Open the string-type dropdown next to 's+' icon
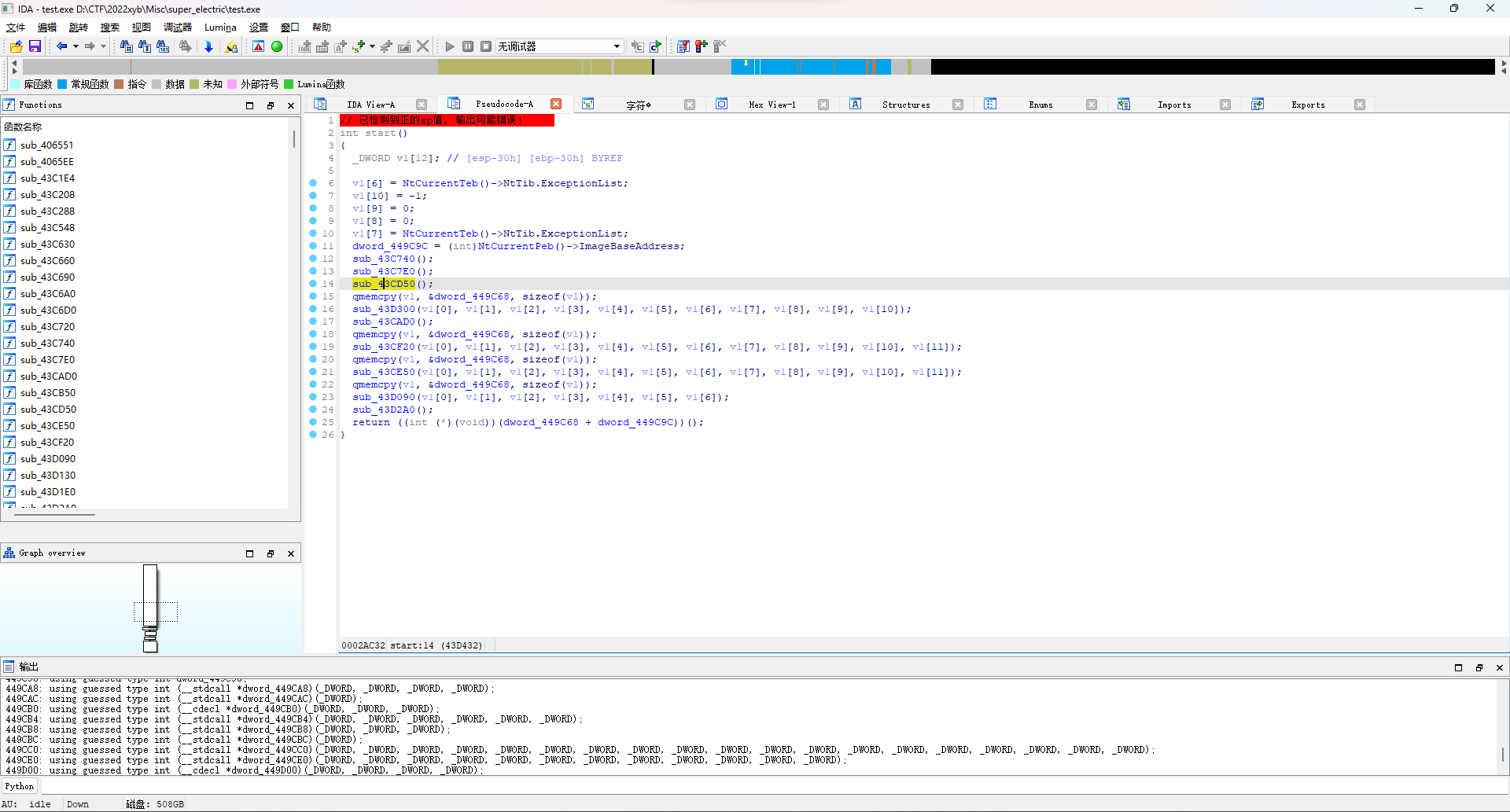This screenshot has height=812, width=1510. (372, 46)
